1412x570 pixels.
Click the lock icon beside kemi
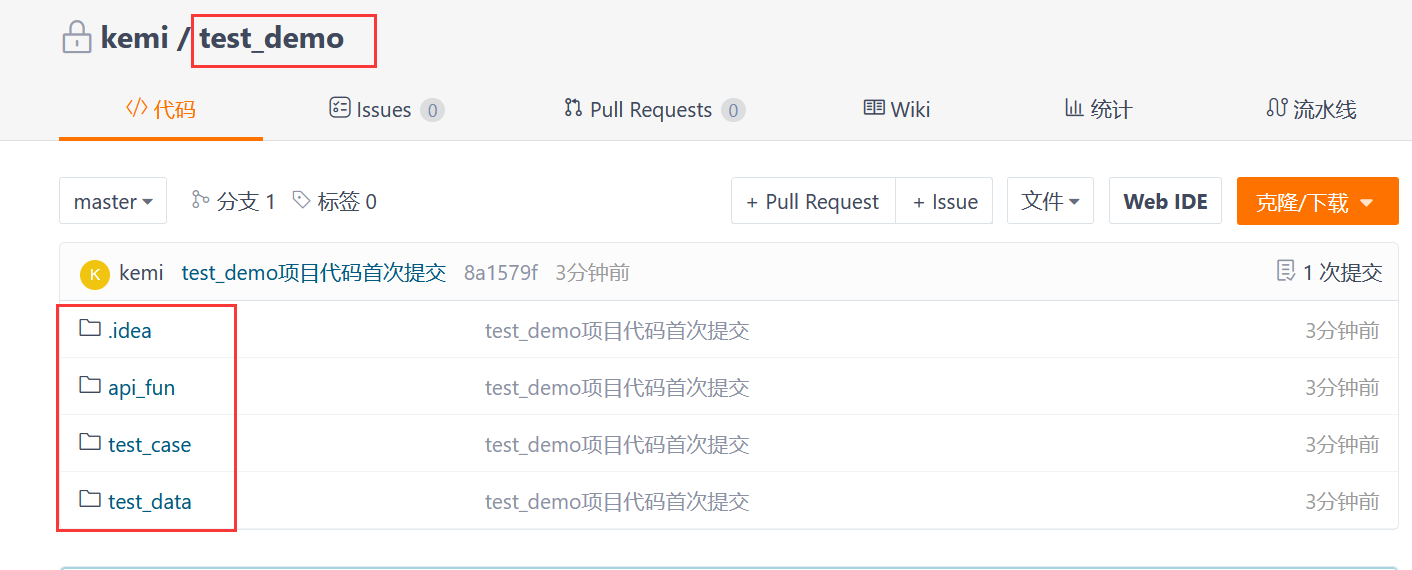point(76,39)
